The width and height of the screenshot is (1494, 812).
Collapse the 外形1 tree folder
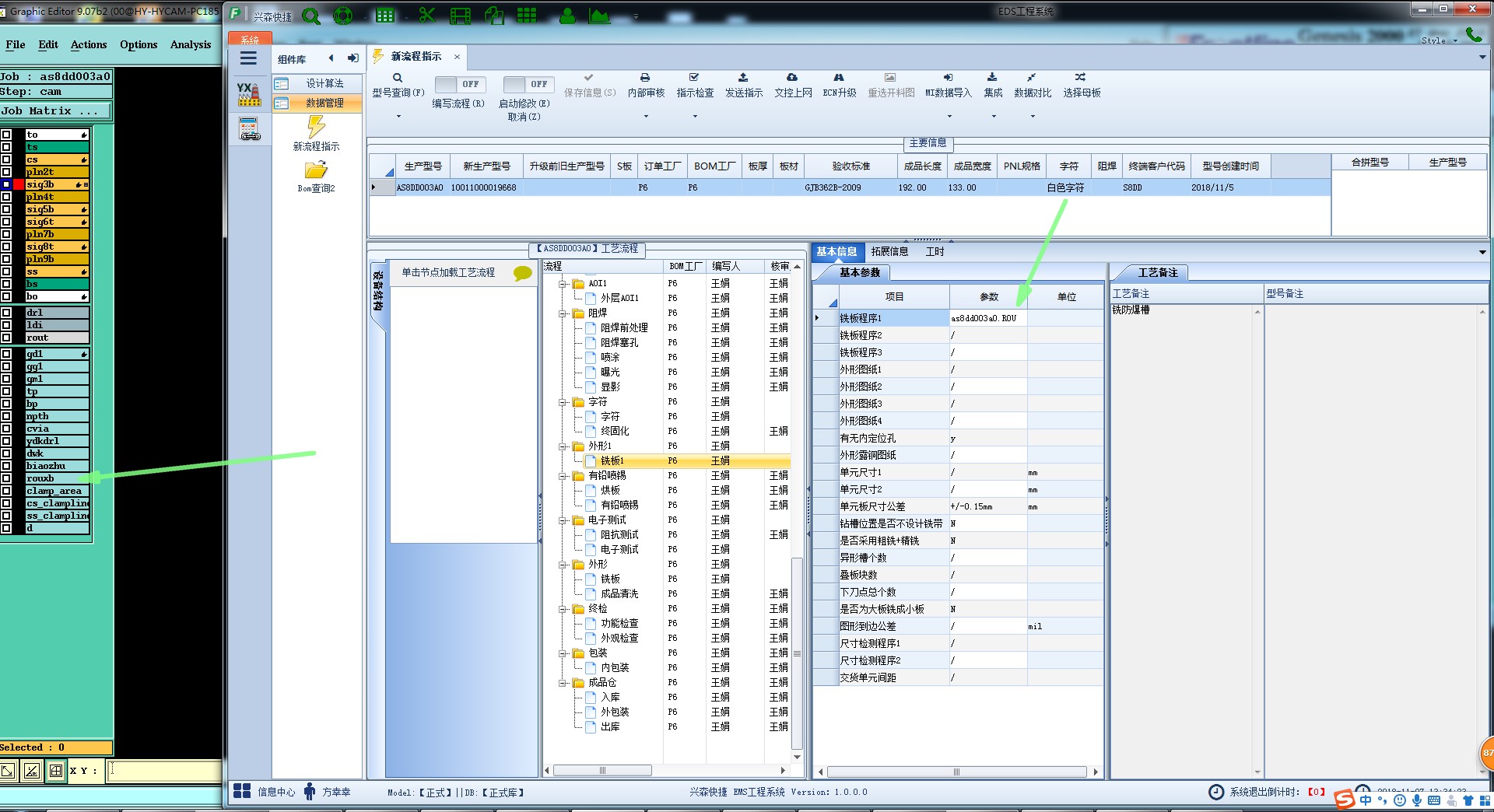click(x=563, y=446)
